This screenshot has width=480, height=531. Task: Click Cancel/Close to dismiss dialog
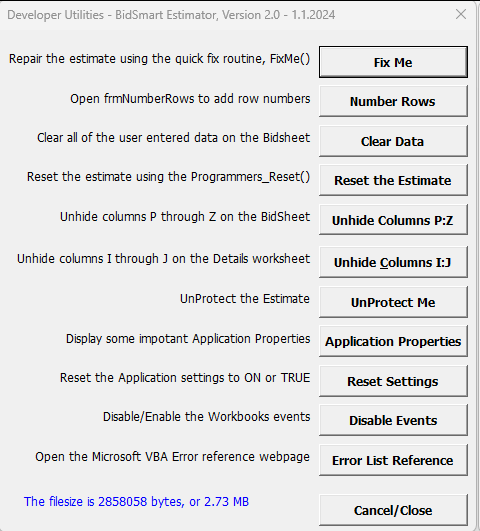393,510
